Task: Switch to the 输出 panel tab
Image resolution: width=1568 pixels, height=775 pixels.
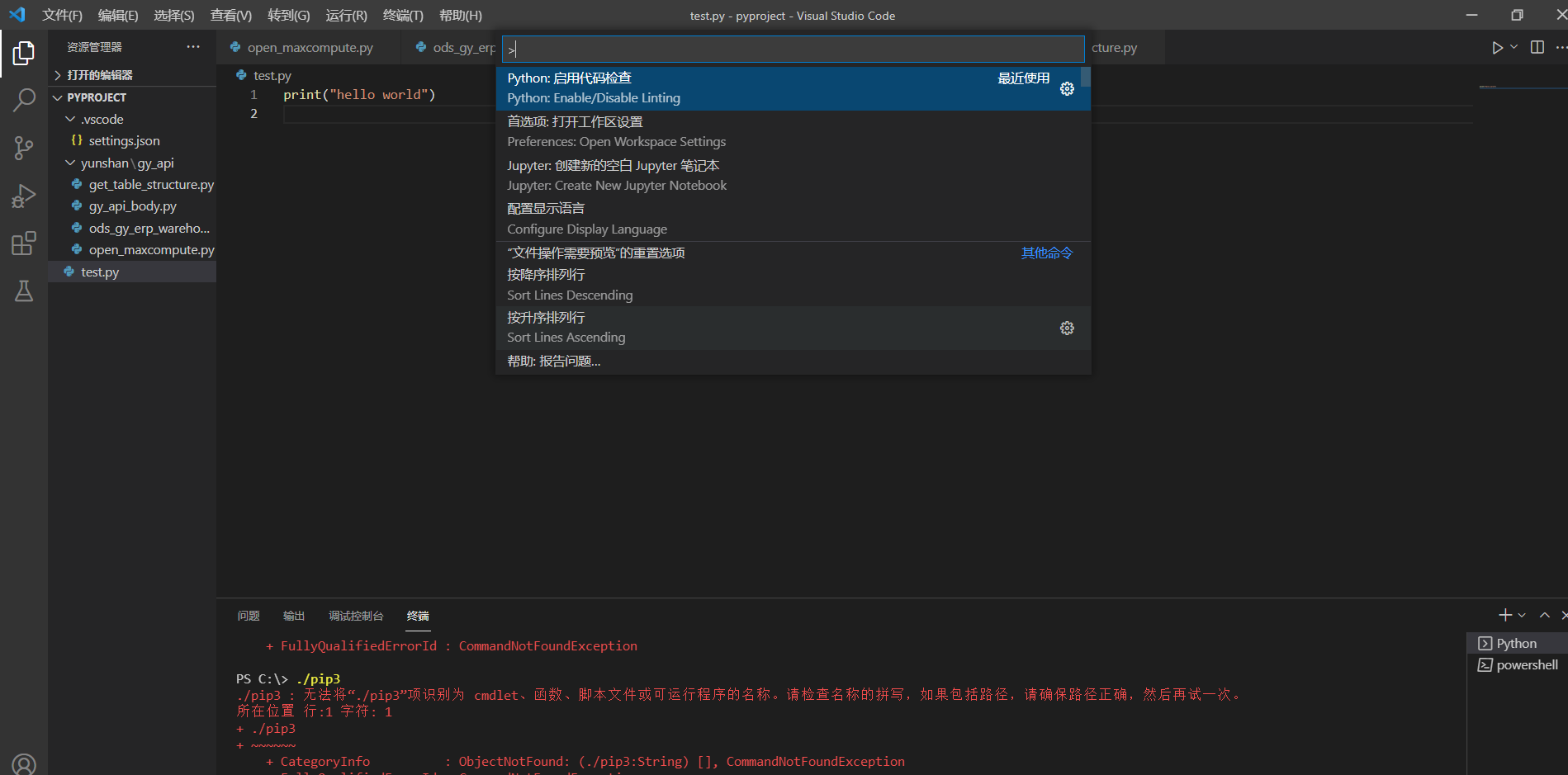Action: 294,616
